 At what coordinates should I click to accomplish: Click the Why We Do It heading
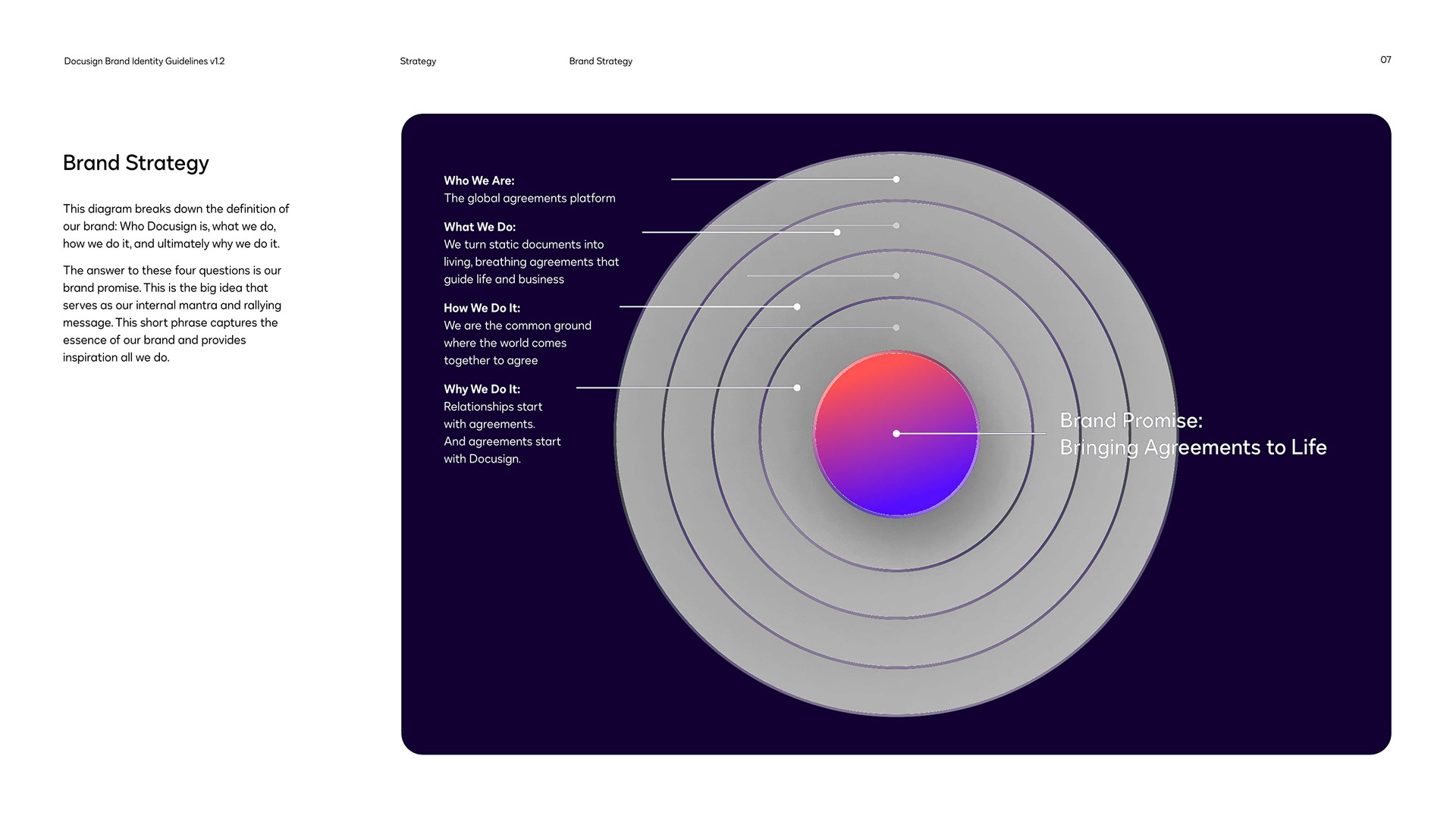click(482, 389)
